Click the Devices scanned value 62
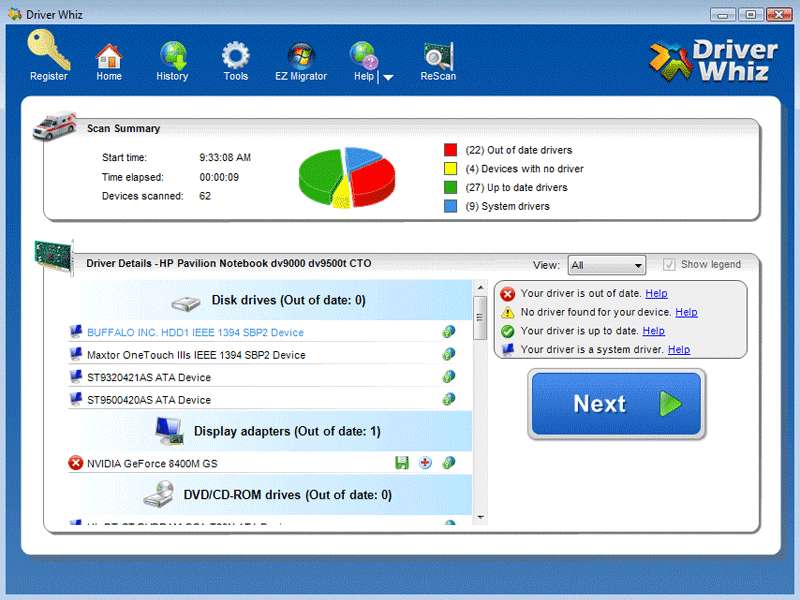The height and width of the screenshot is (600, 800). click(205, 196)
